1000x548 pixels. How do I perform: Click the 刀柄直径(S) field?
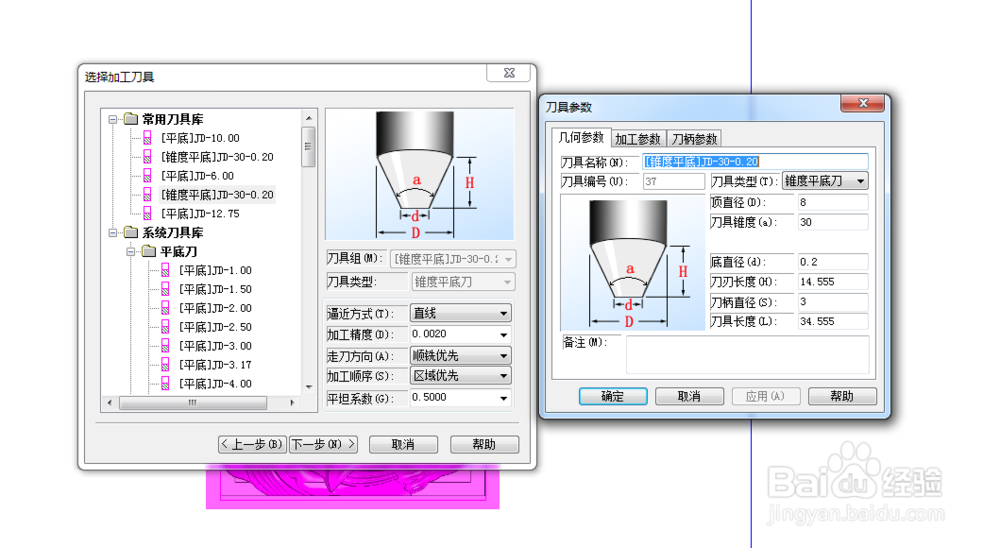click(x=832, y=301)
